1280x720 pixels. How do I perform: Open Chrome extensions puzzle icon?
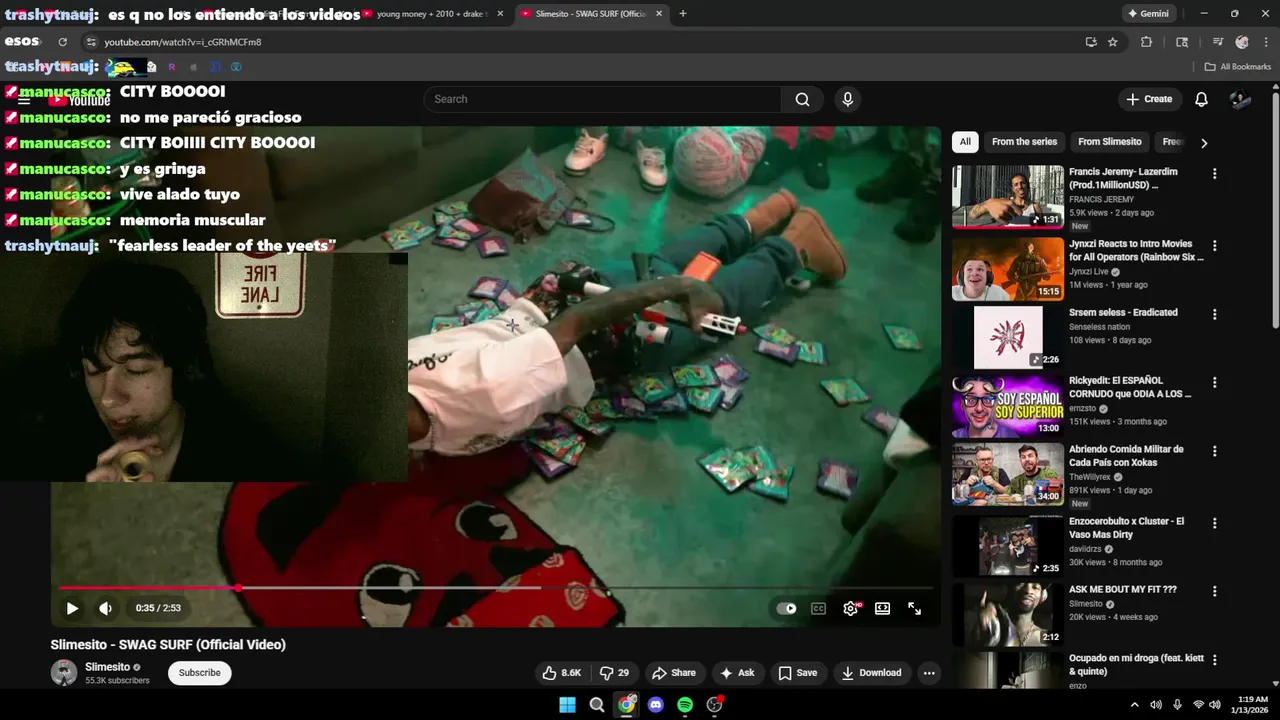1146,42
